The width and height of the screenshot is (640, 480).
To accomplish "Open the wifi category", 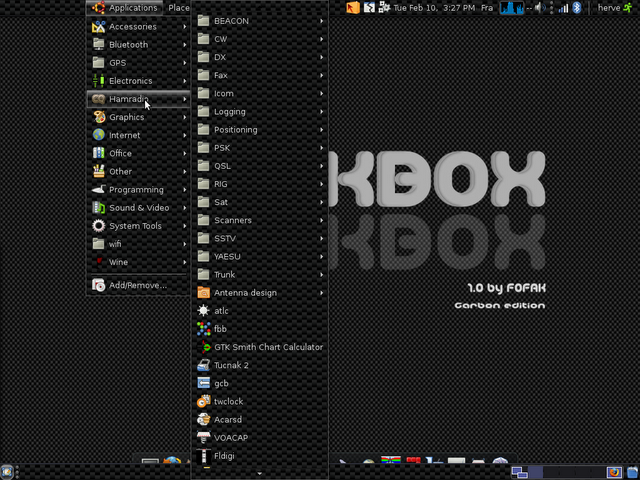I will (x=138, y=244).
